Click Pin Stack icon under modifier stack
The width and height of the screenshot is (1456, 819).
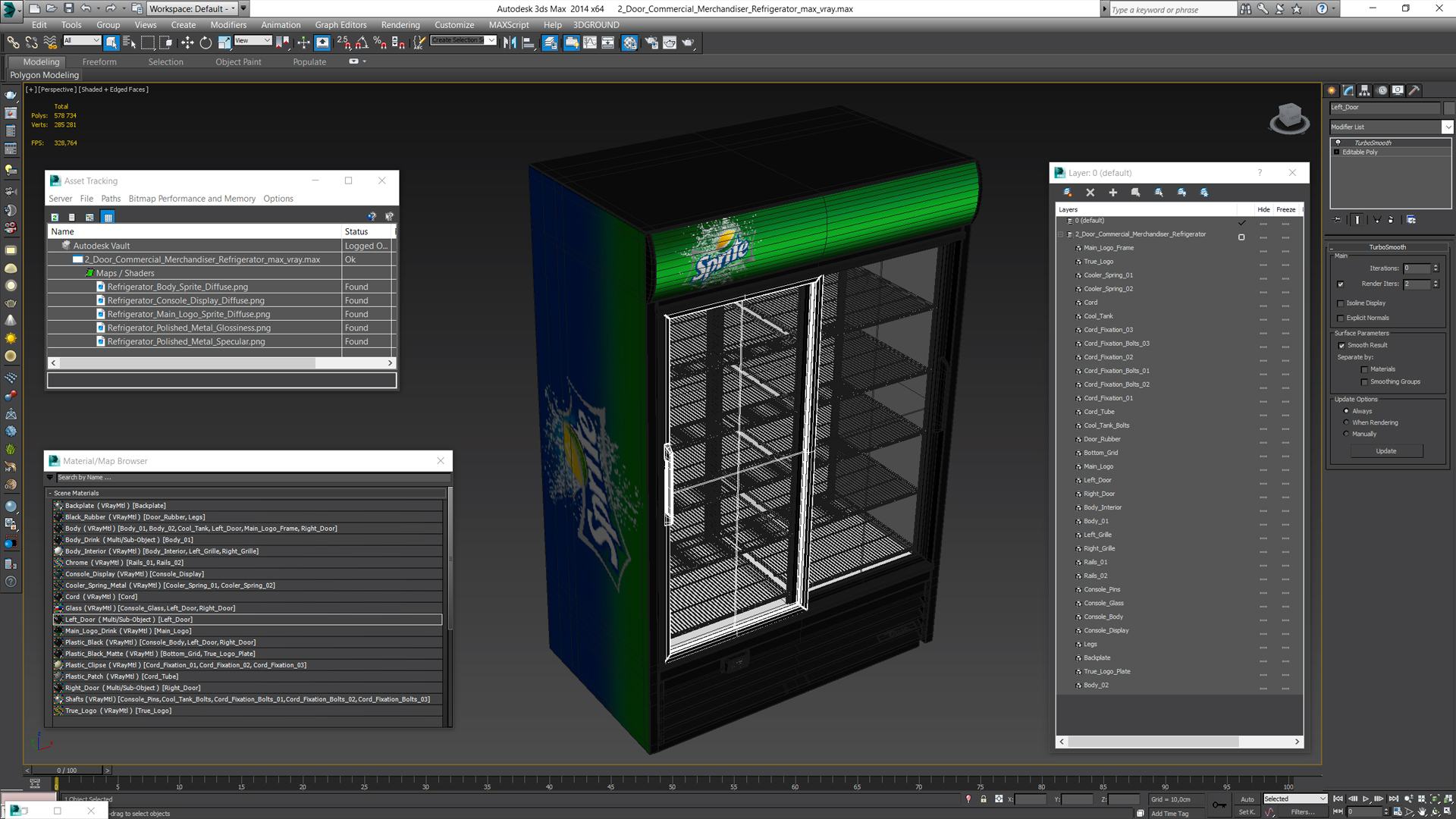click(x=1338, y=220)
